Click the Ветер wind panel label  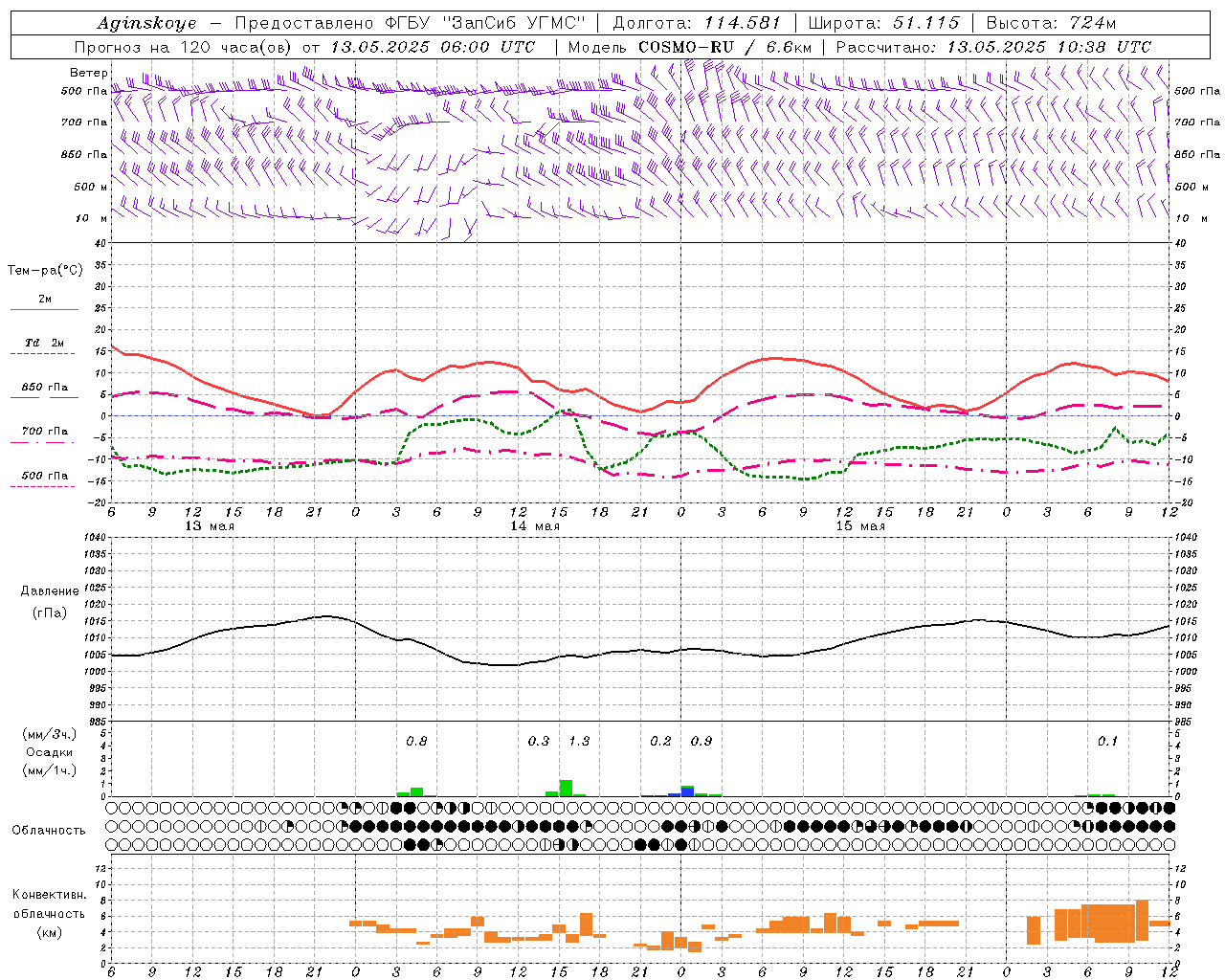(88, 73)
